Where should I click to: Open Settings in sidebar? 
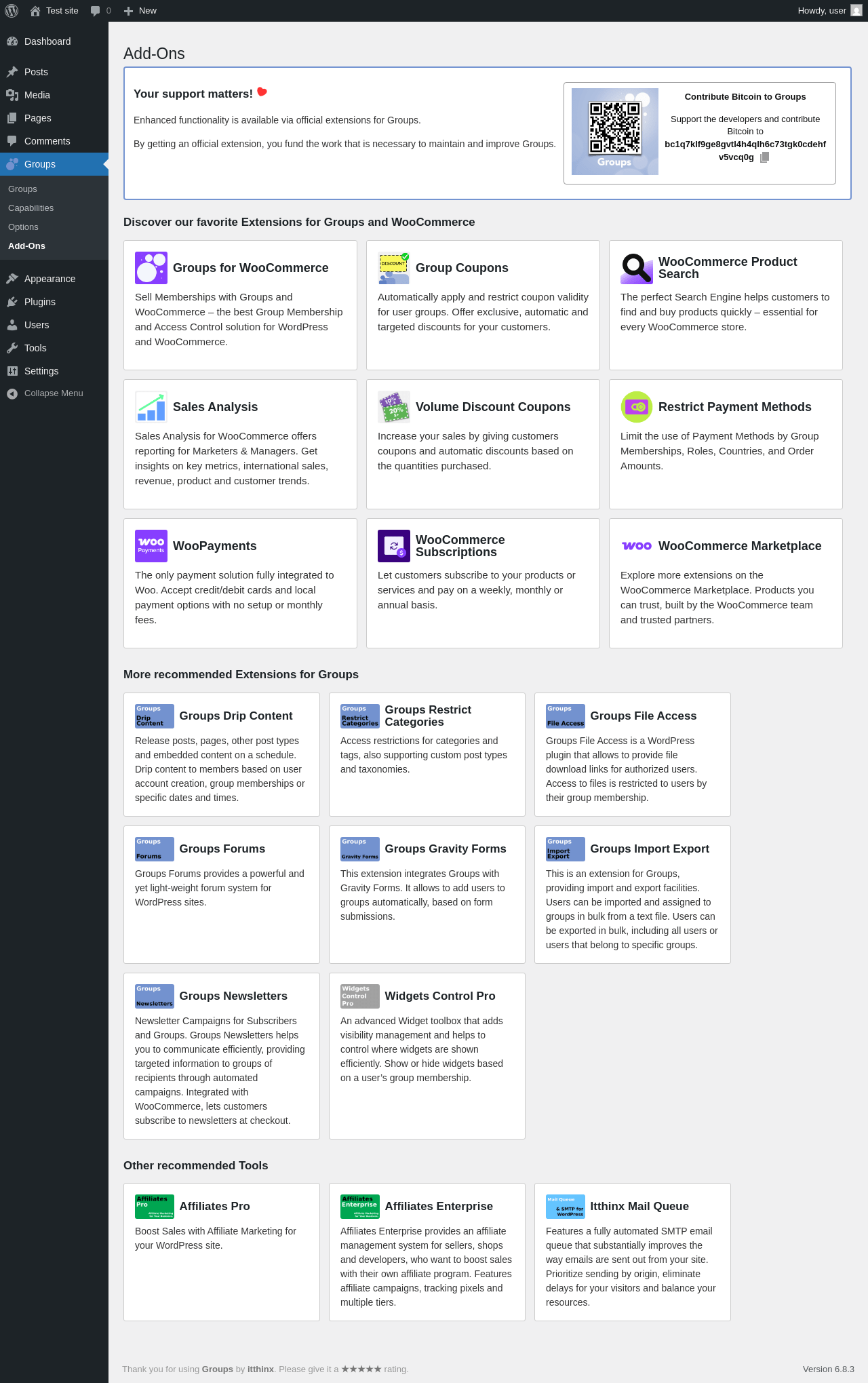click(x=54, y=371)
